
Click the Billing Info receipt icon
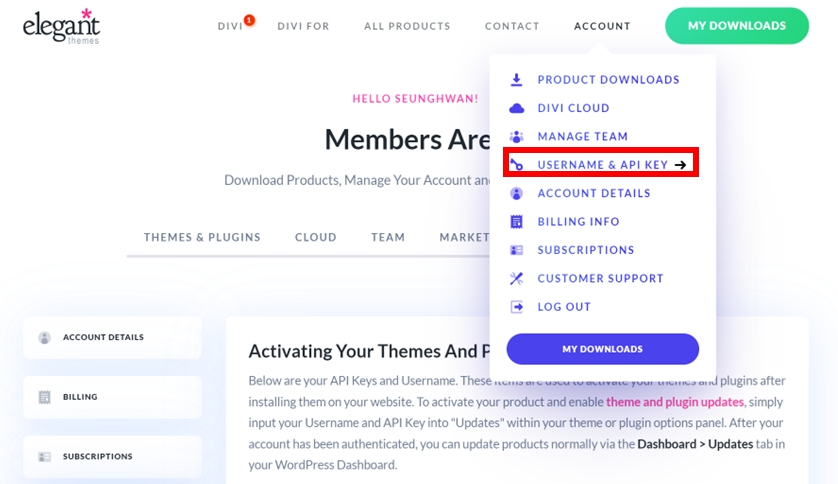coord(516,222)
